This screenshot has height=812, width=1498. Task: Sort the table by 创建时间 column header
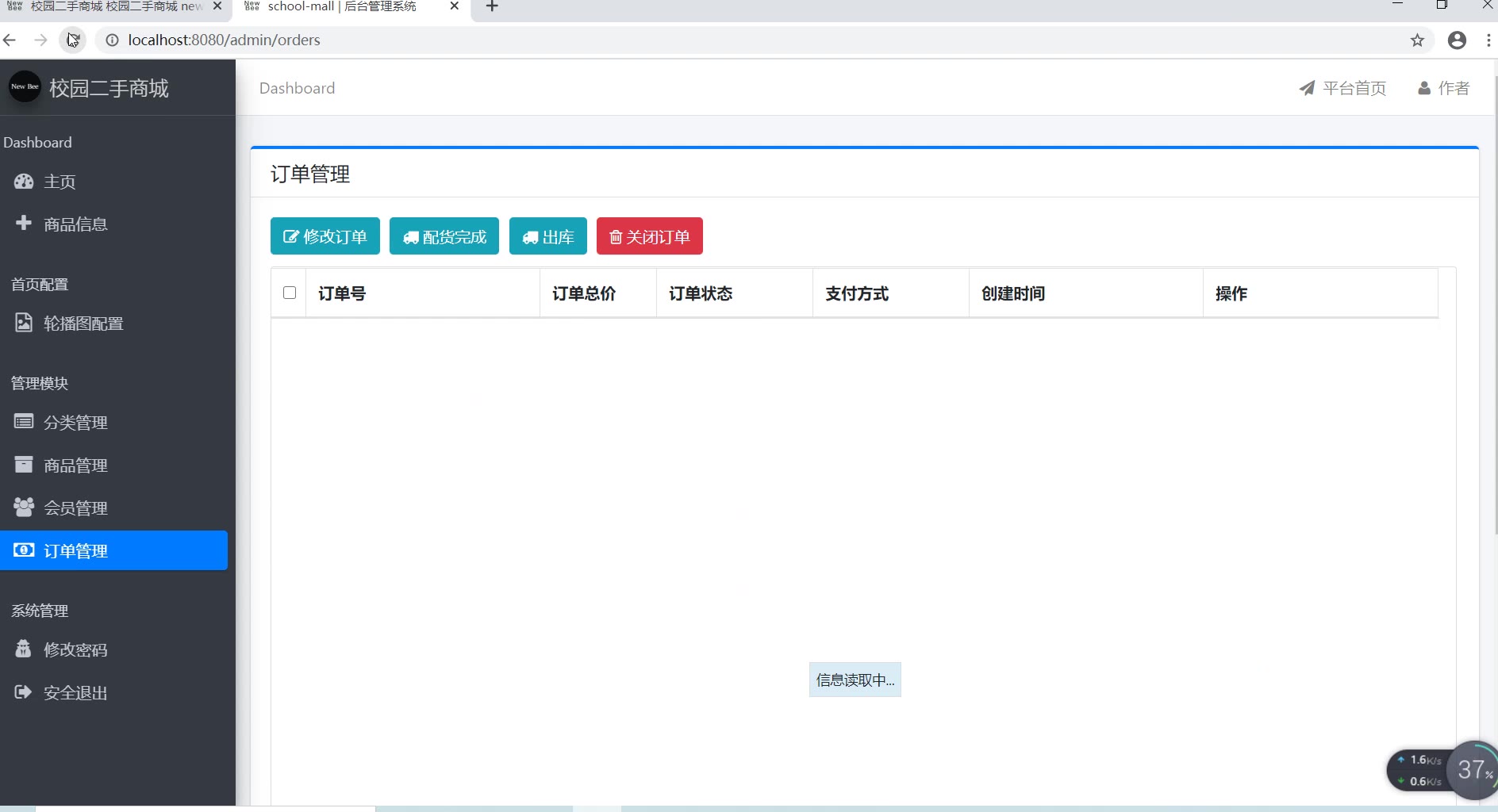pyautogui.click(x=1013, y=293)
